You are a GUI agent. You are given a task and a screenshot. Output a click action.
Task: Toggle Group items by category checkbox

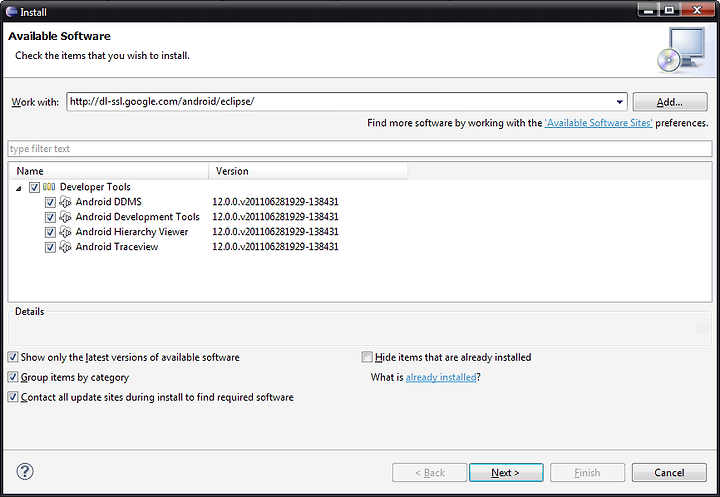(x=13, y=377)
